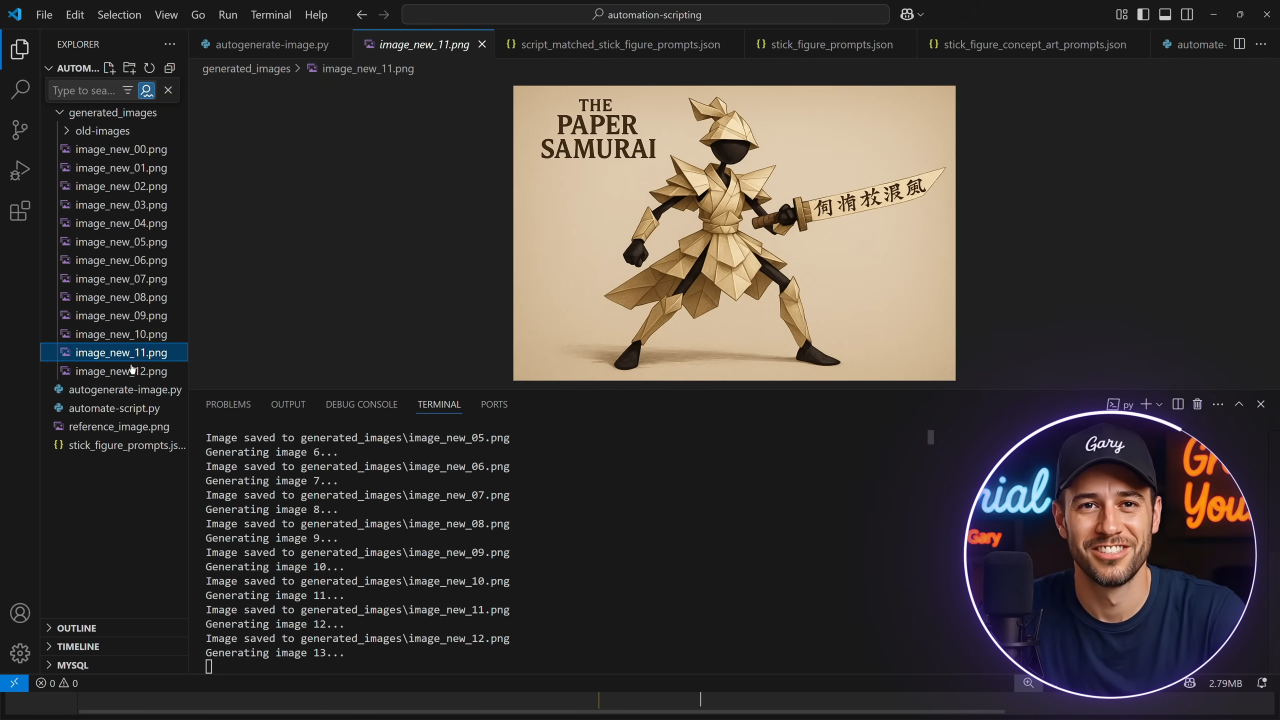Close the Explorer find widget
This screenshot has height=720, width=1280.
coord(168,90)
